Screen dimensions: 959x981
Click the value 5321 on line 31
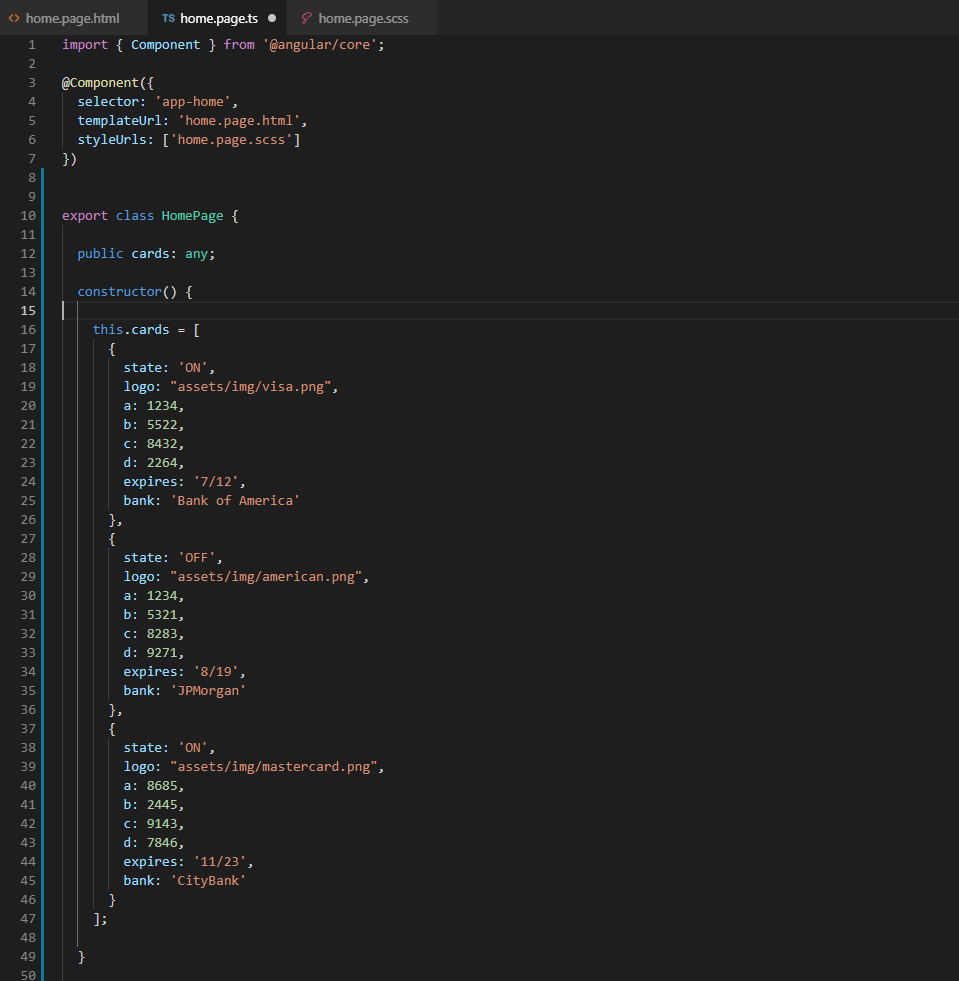pyautogui.click(x=162, y=614)
